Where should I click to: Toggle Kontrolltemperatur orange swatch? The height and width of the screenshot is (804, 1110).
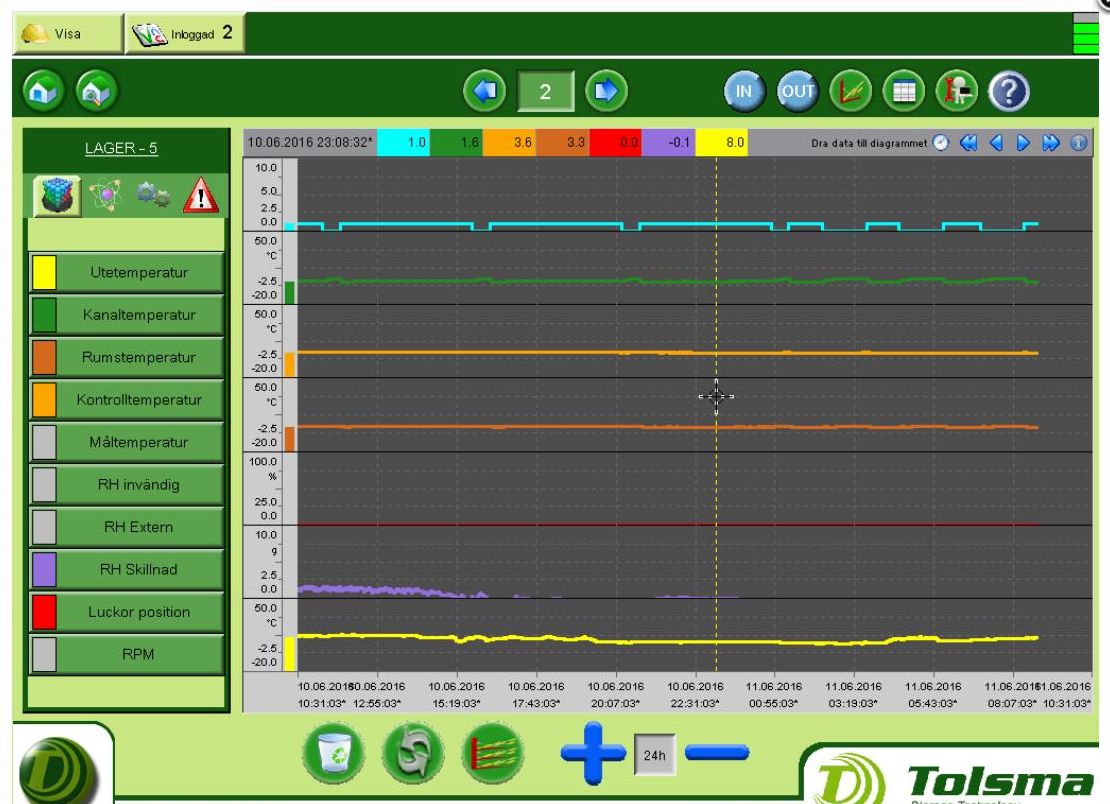[44, 400]
